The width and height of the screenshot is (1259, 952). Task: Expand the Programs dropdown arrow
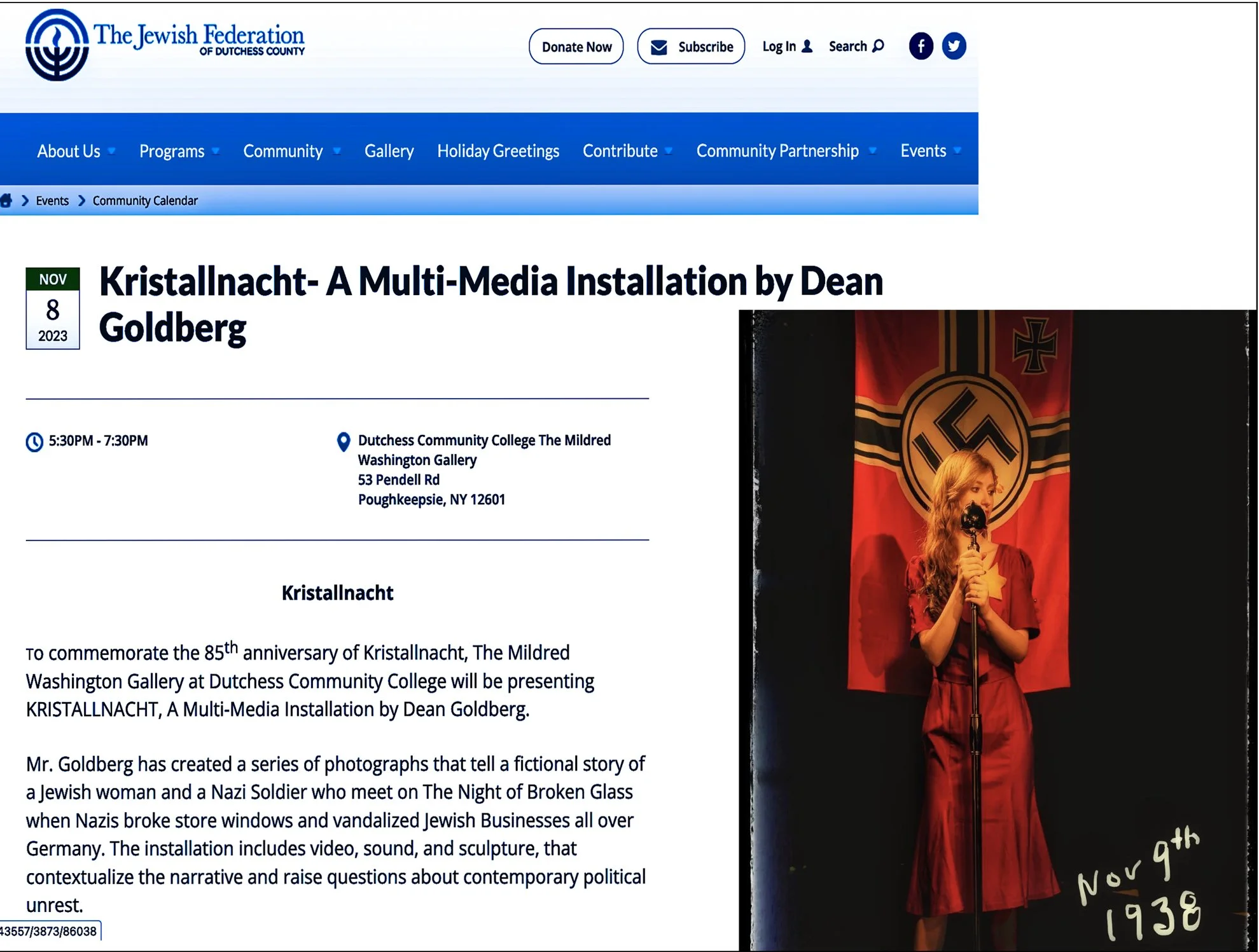[216, 151]
